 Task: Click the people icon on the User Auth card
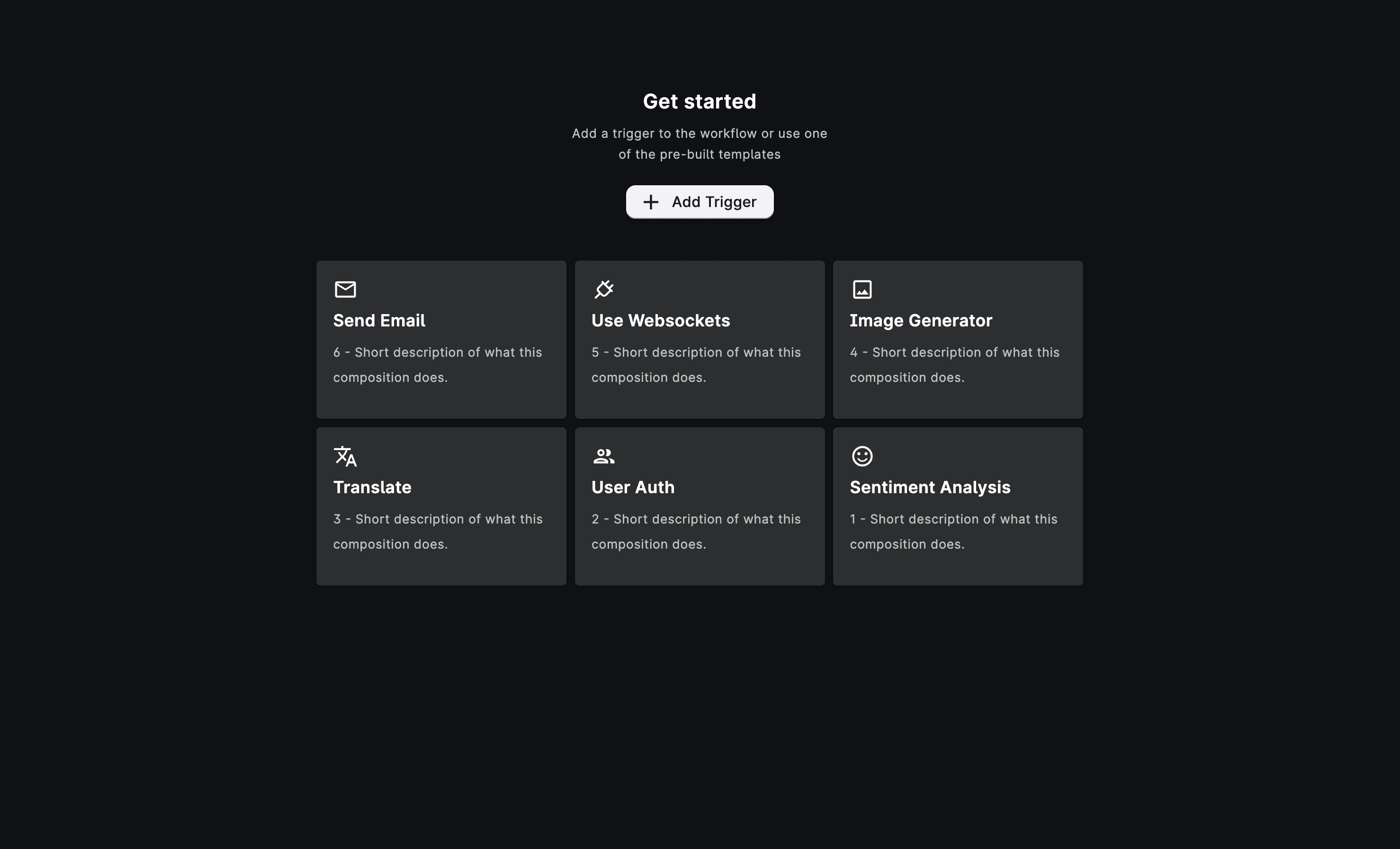604,455
